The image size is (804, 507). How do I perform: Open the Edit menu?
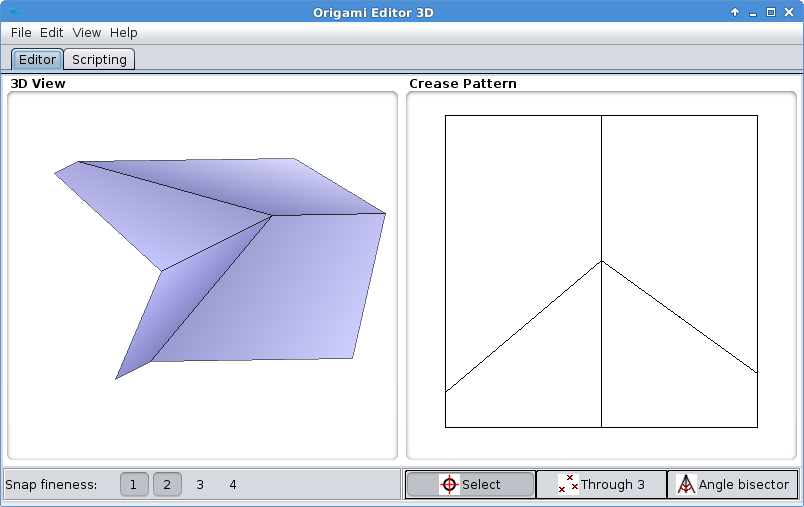tap(52, 33)
